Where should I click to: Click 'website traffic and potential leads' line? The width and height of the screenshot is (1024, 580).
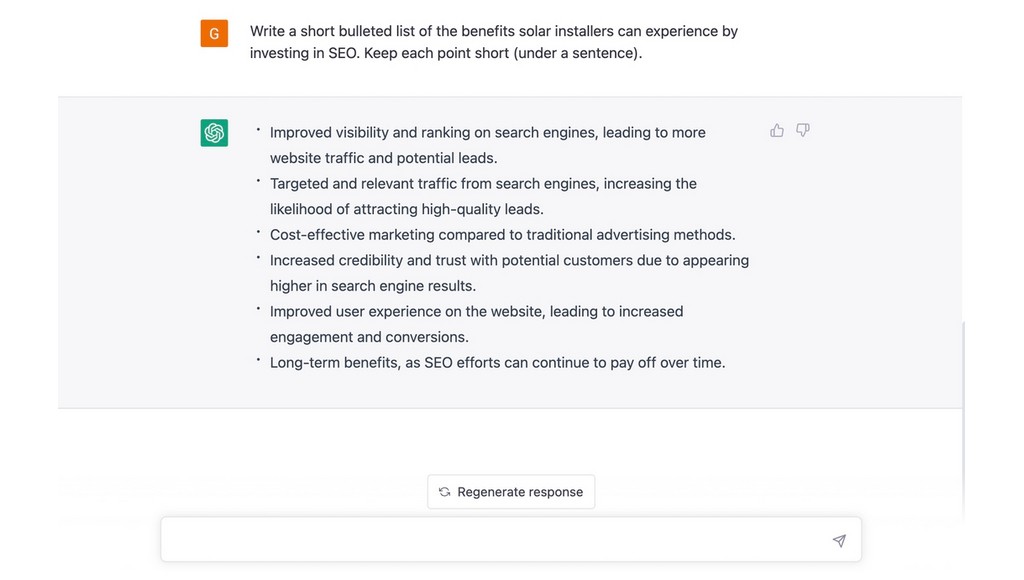(x=383, y=158)
